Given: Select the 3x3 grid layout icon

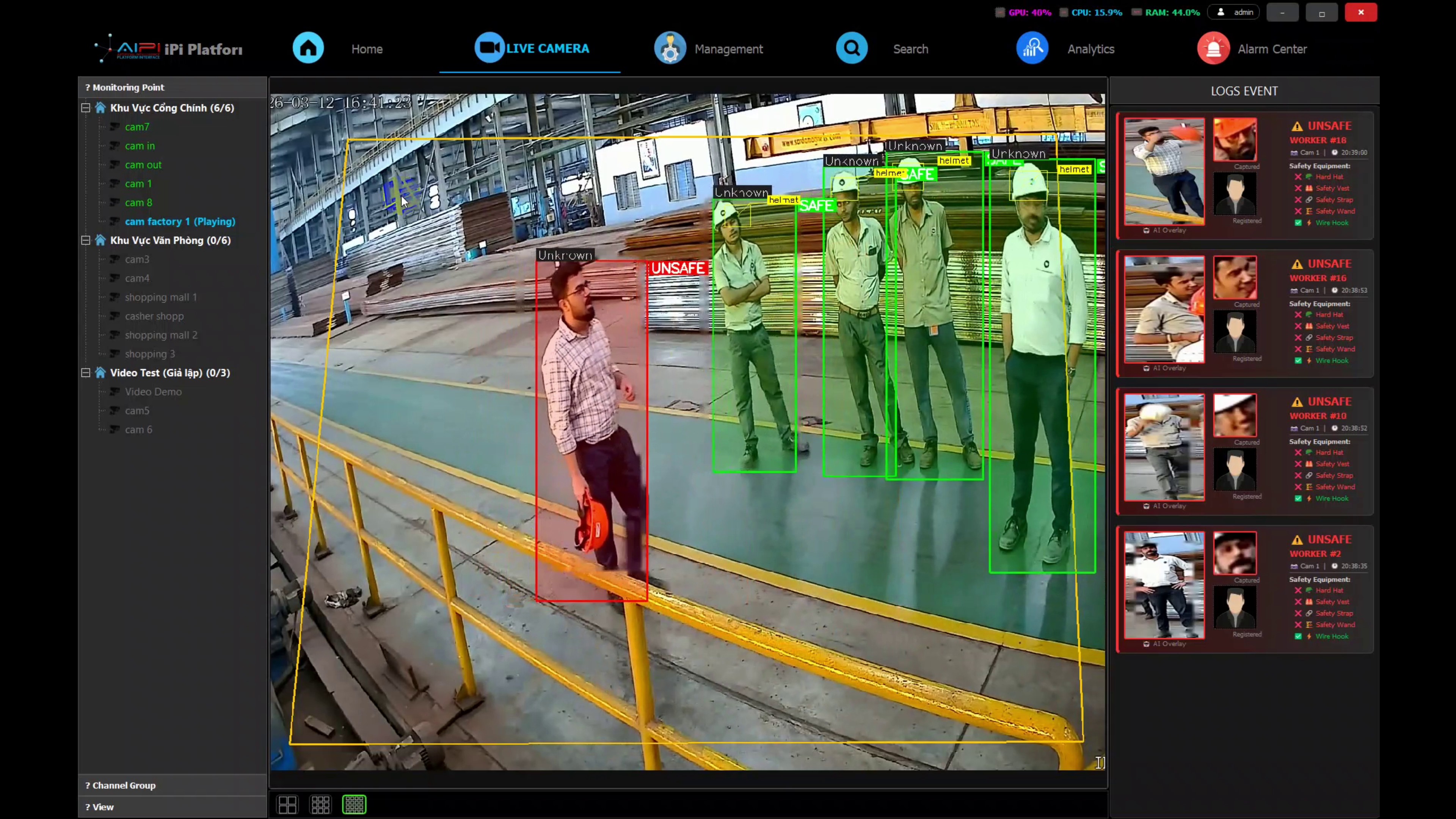Looking at the screenshot, I should 320,804.
